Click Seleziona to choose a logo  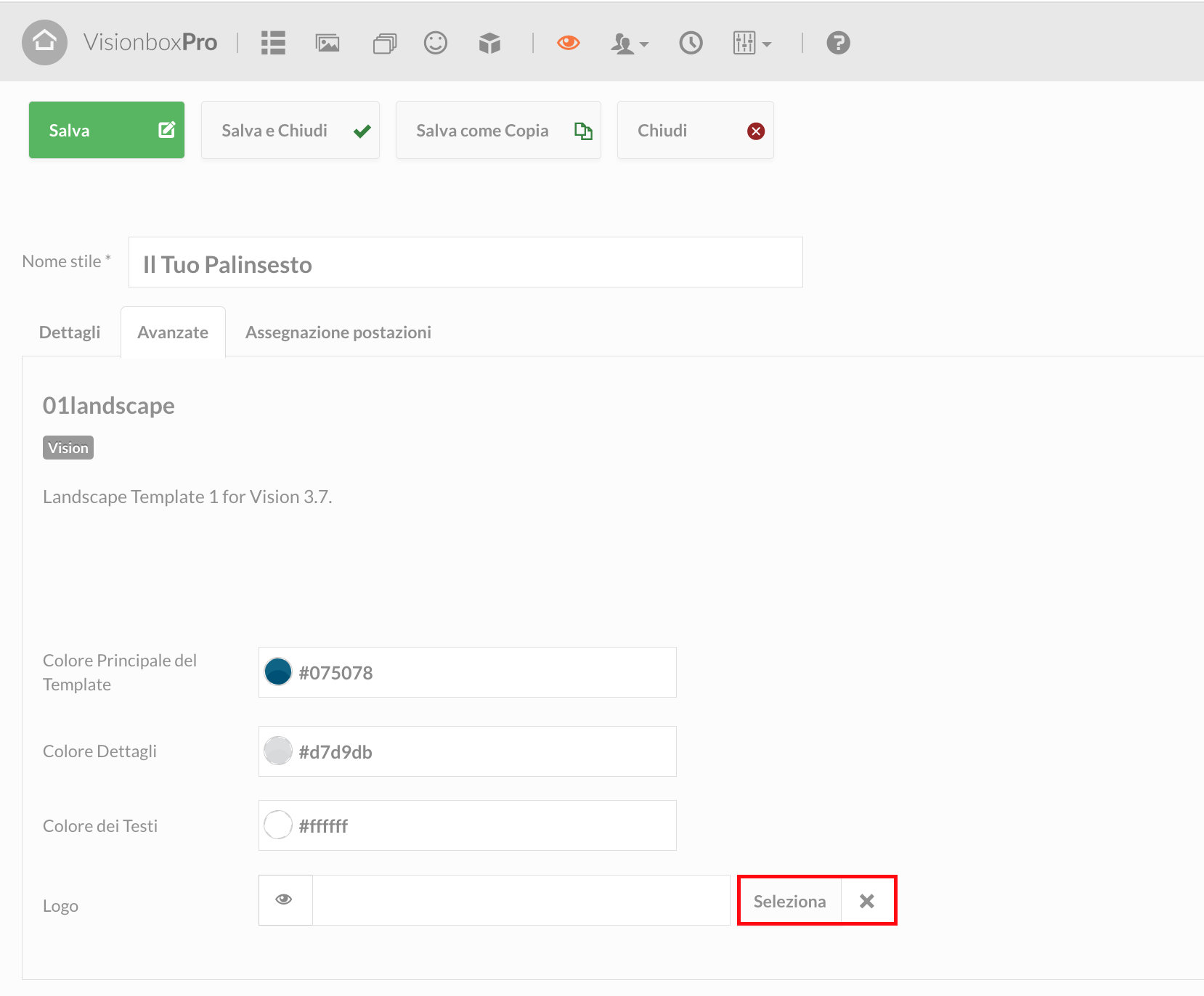point(790,901)
